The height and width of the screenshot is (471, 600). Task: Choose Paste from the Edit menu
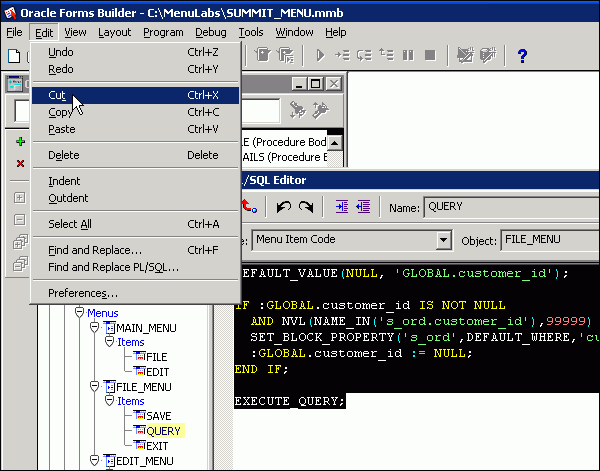(135, 129)
